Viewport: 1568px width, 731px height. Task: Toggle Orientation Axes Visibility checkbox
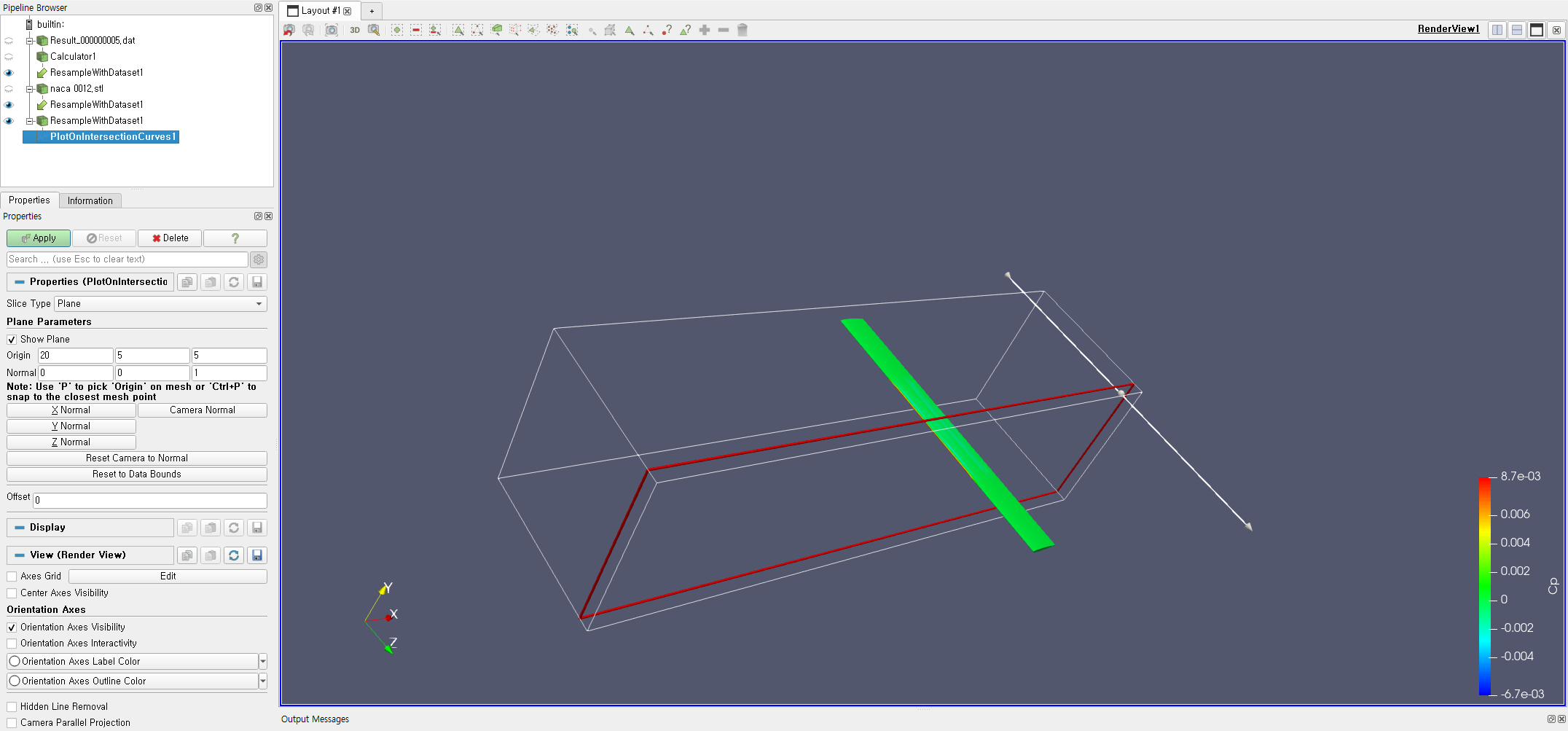12,628
